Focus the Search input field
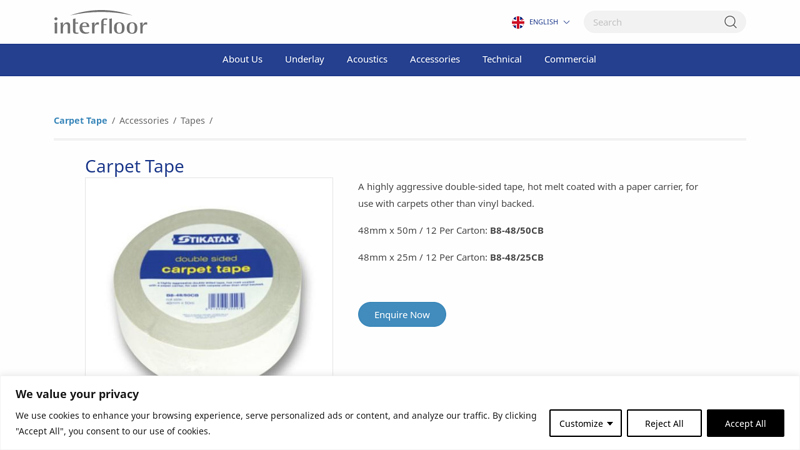Screen dimensions: 800x450 pos(652,22)
